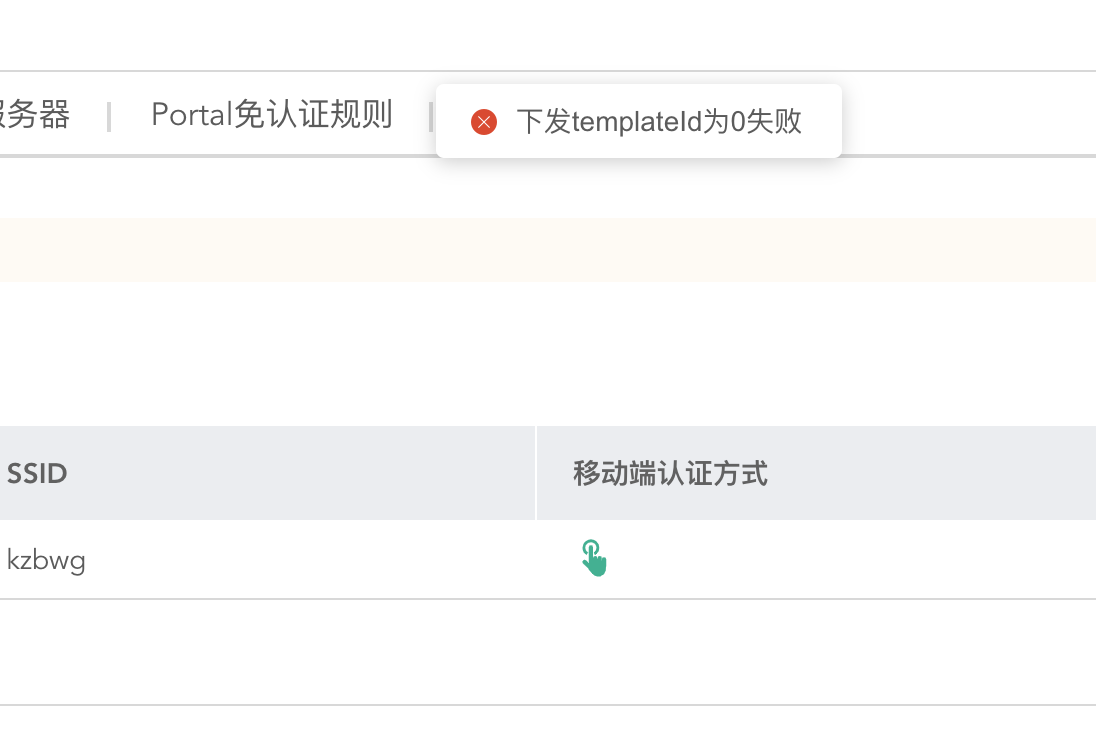Click the tab bar area right of the toast
Image resolution: width=1096 pixels, height=750 pixels.
(970, 115)
